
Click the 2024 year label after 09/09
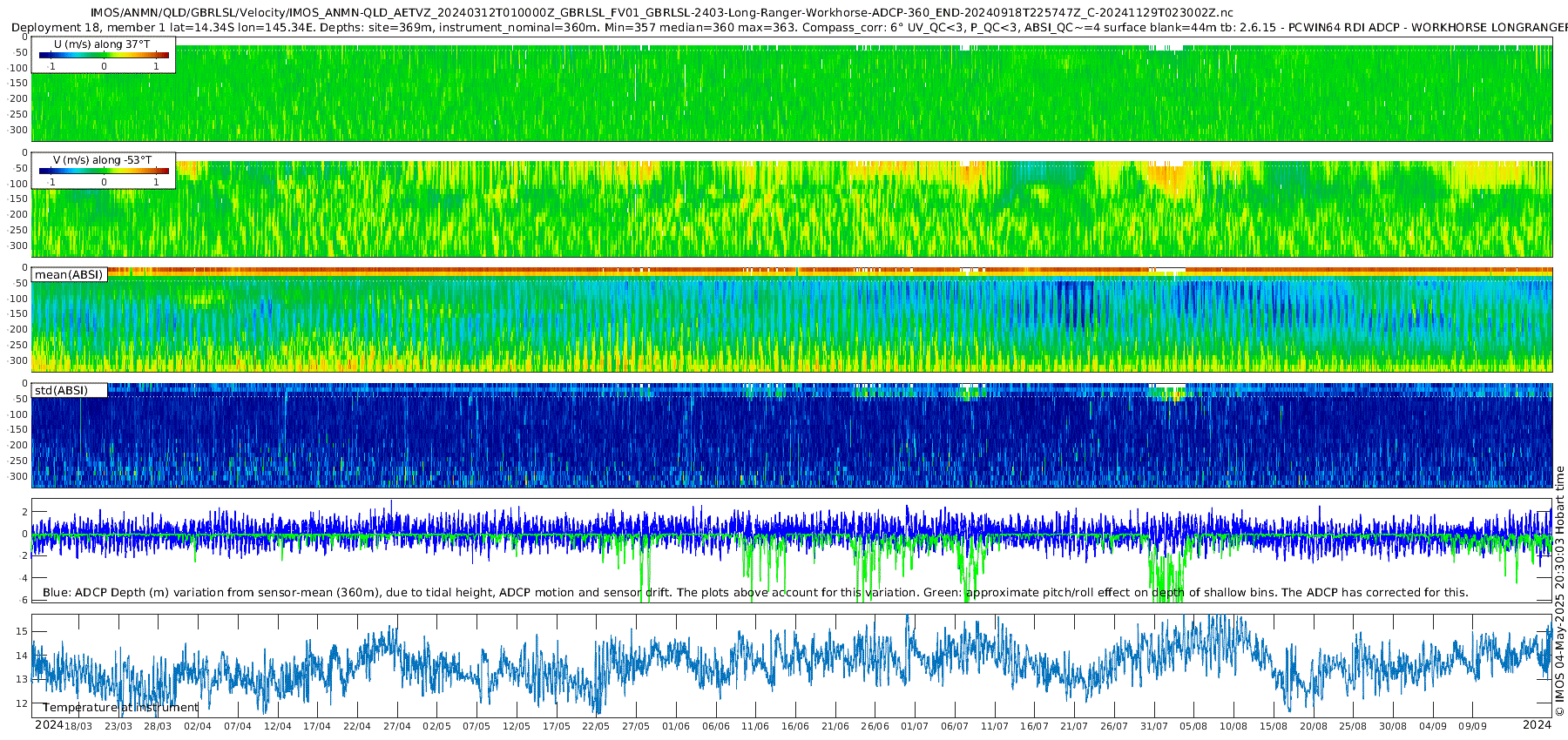[1538, 725]
